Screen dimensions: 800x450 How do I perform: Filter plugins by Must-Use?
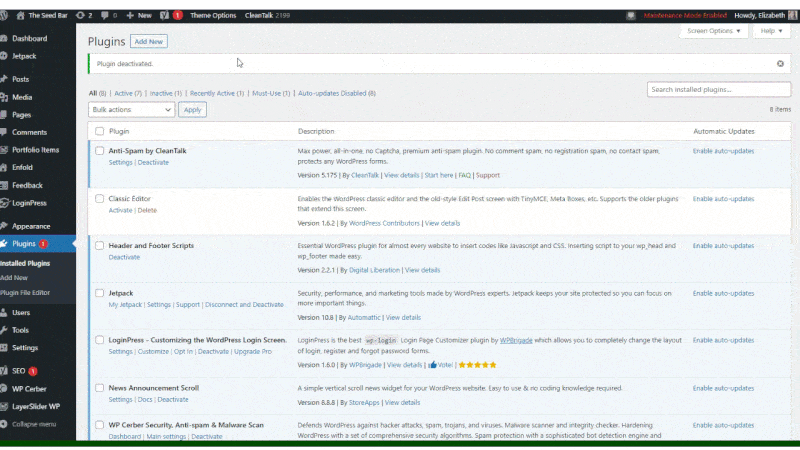point(271,93)
